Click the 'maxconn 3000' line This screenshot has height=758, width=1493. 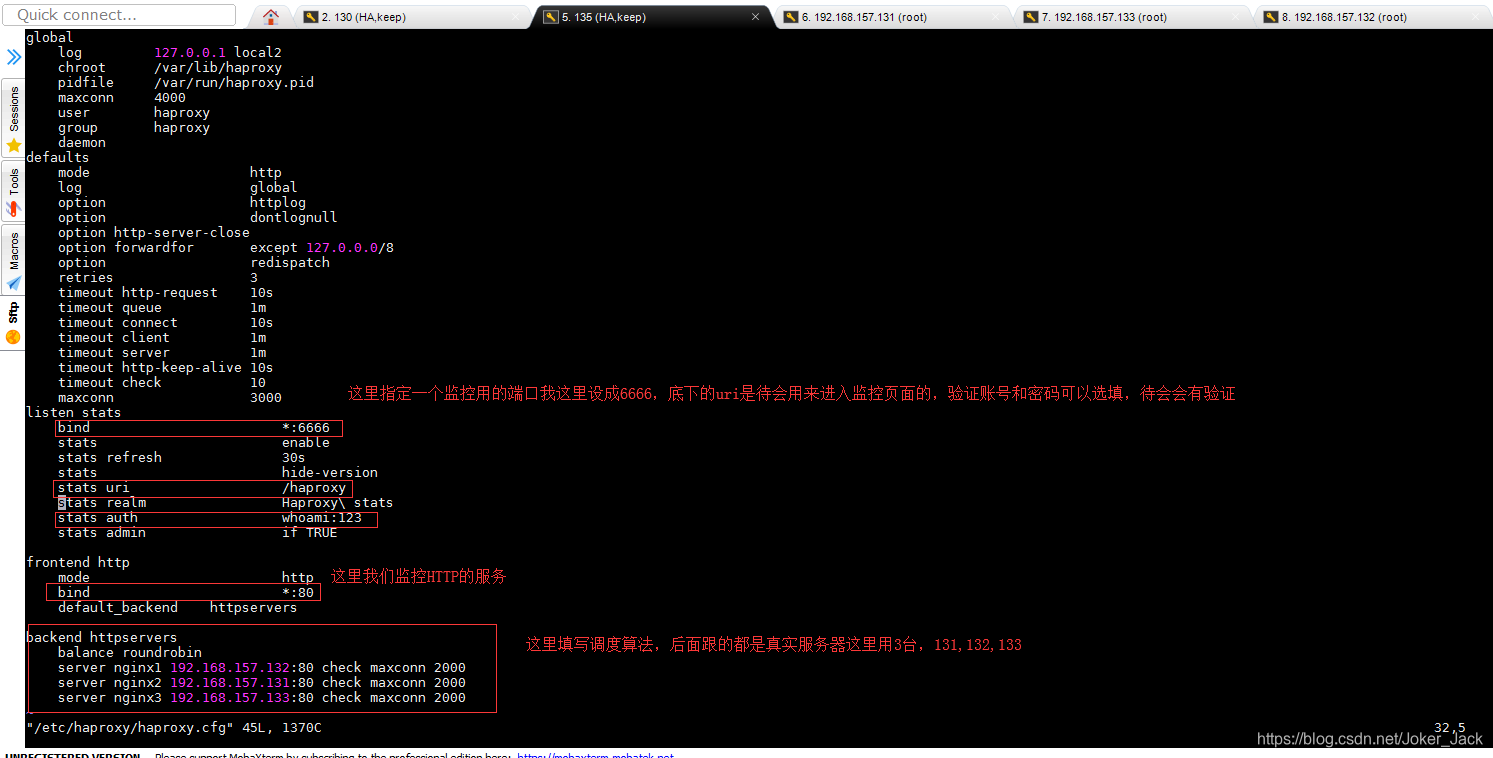tap(170, 397)
